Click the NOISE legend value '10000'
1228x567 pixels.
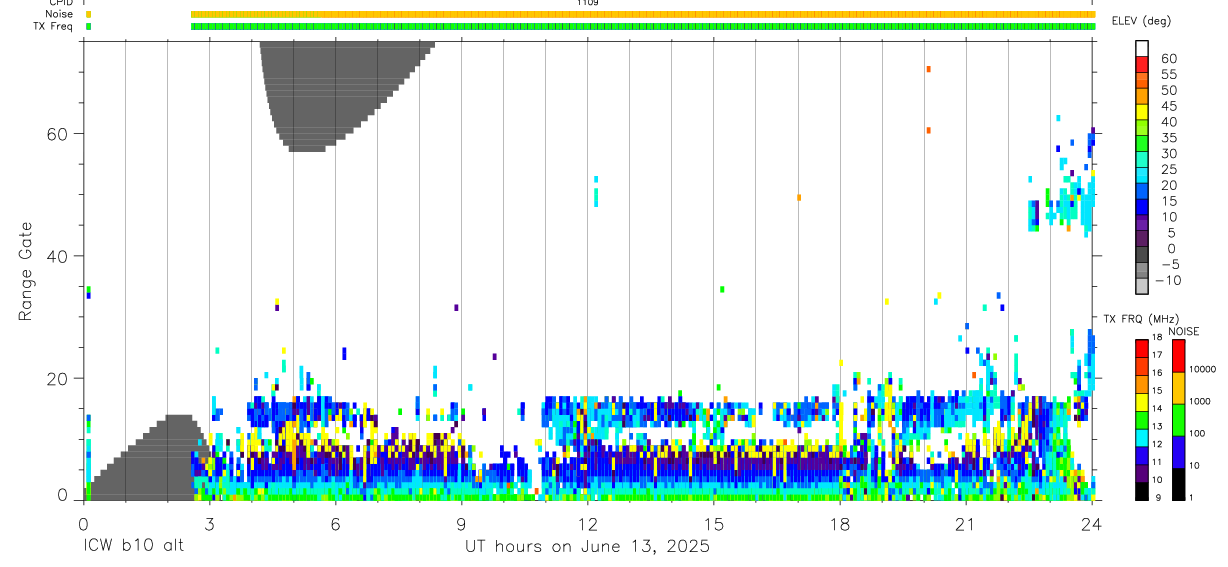pos(1203,370)
